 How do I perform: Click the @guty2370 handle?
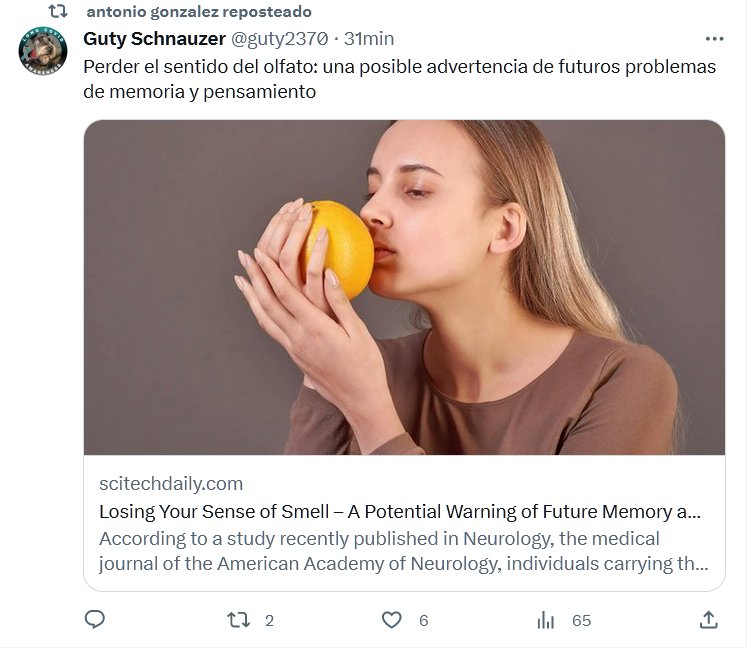282,39
